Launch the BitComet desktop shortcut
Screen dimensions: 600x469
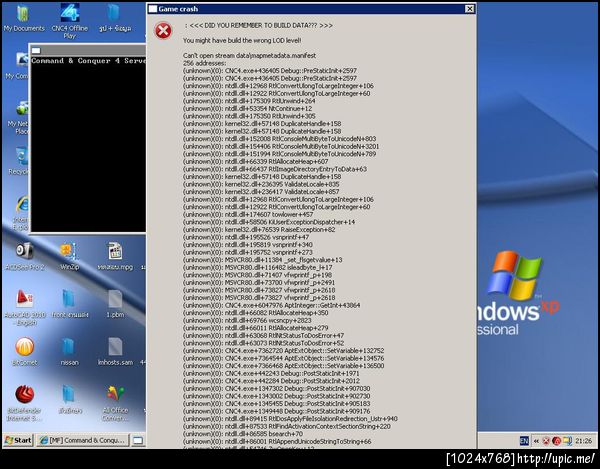[25, 352]
